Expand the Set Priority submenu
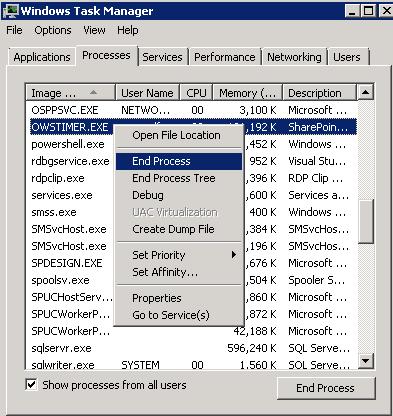This screenshot has width=393, height=416. pyautogui.click(x=179, y=255)
